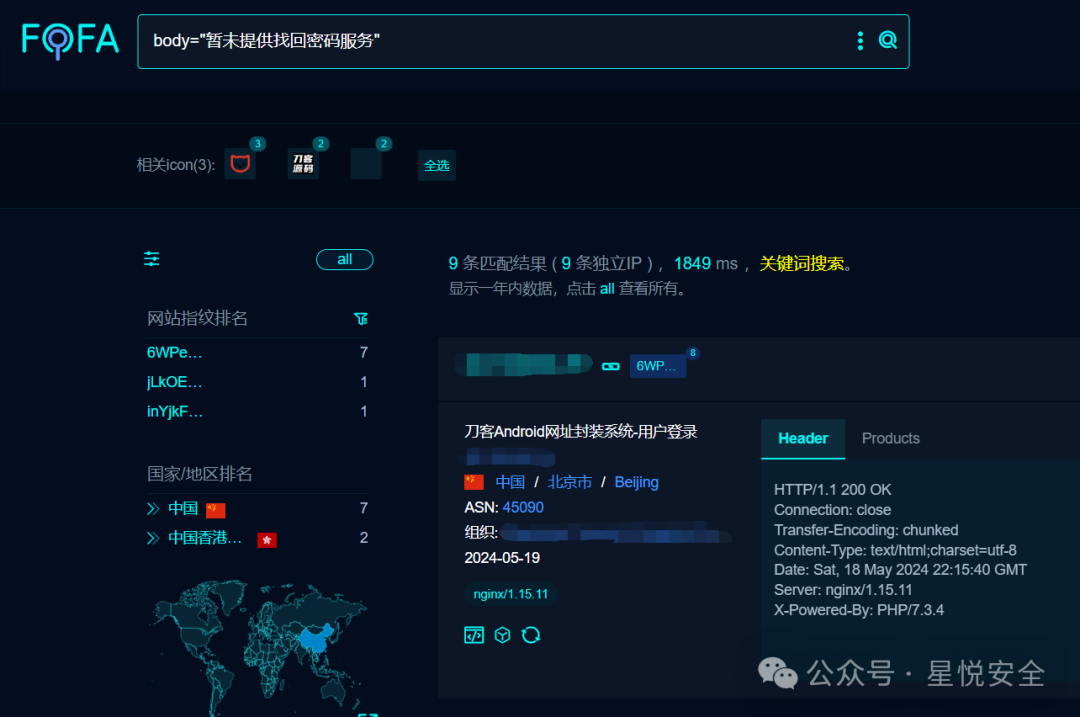Click the funnel icon beside 网站指纹排名

click(x=361, y=318)
